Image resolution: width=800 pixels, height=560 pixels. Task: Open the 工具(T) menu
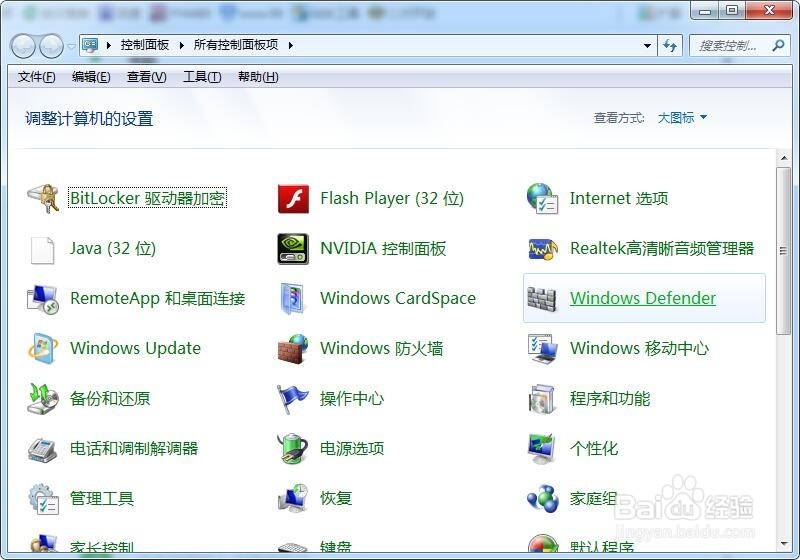(x=202, y=77)
